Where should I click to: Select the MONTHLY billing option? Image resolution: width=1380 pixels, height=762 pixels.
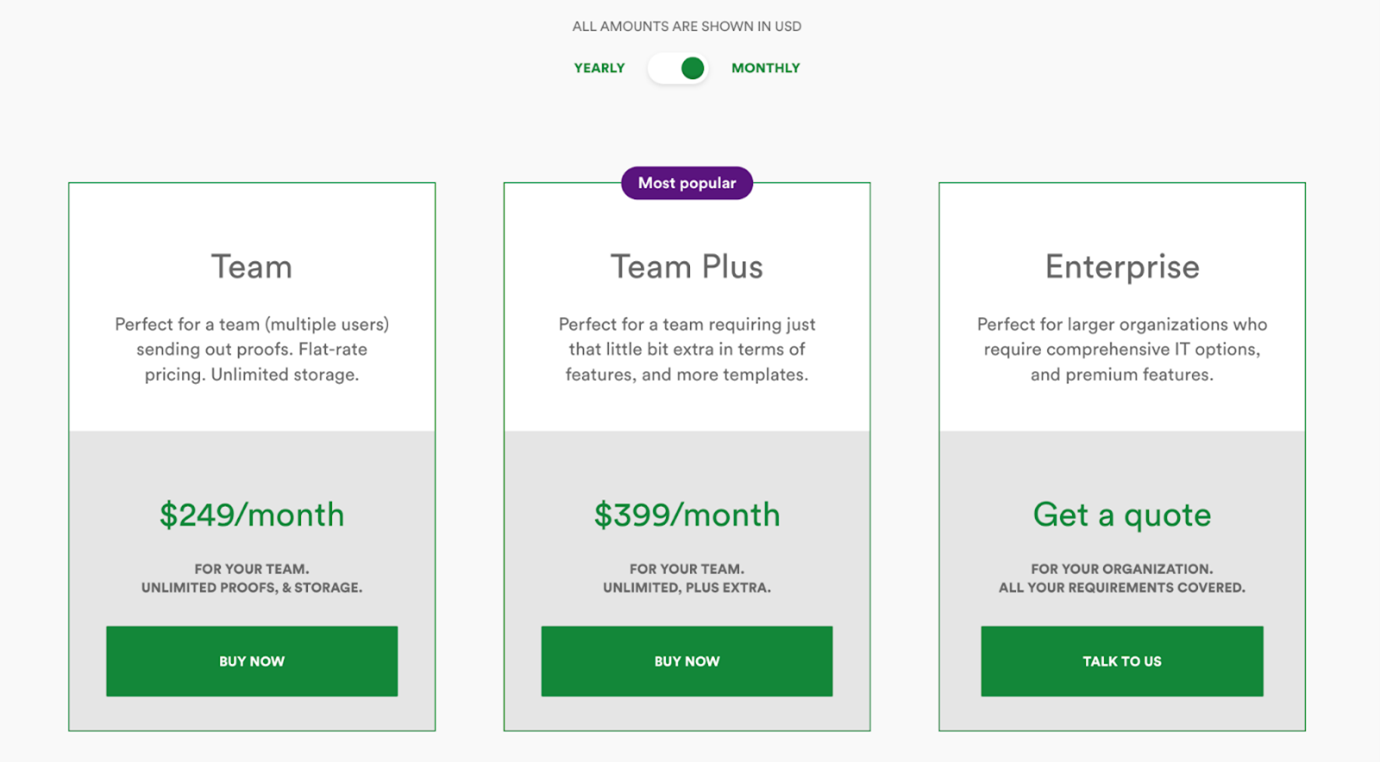pos(766,67)
